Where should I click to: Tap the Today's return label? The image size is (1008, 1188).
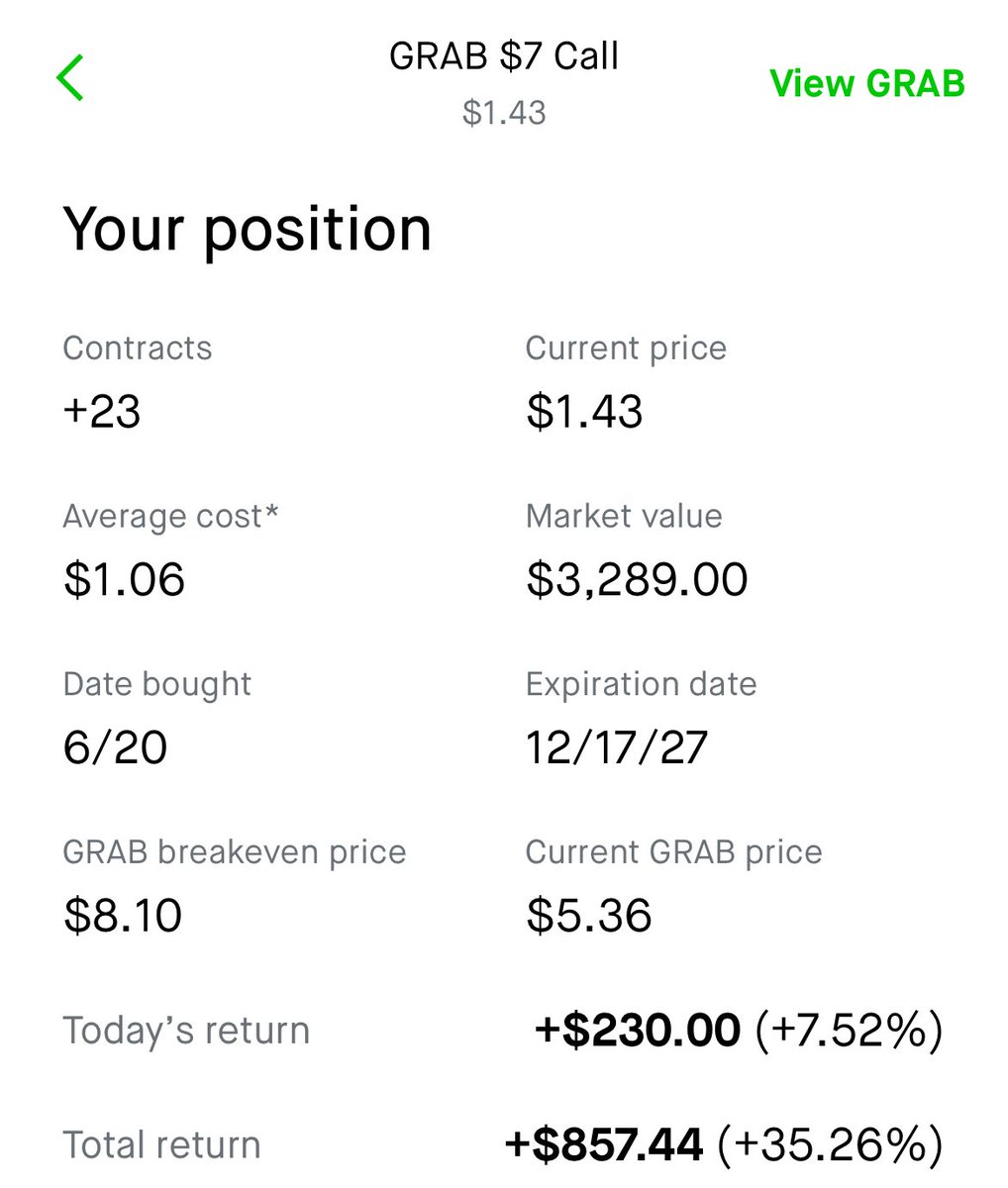click(x=186, y=1031)
